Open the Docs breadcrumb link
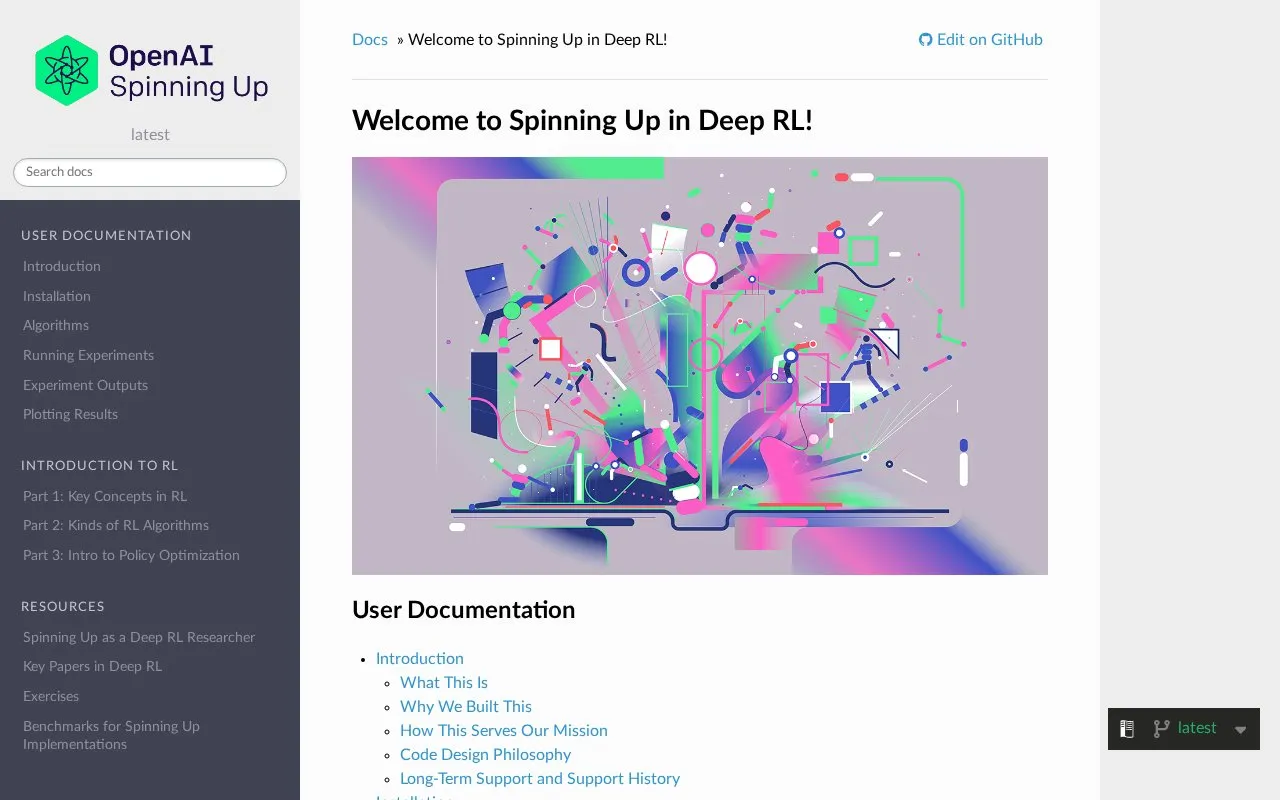1280x800 pixels. pos(370,40)
